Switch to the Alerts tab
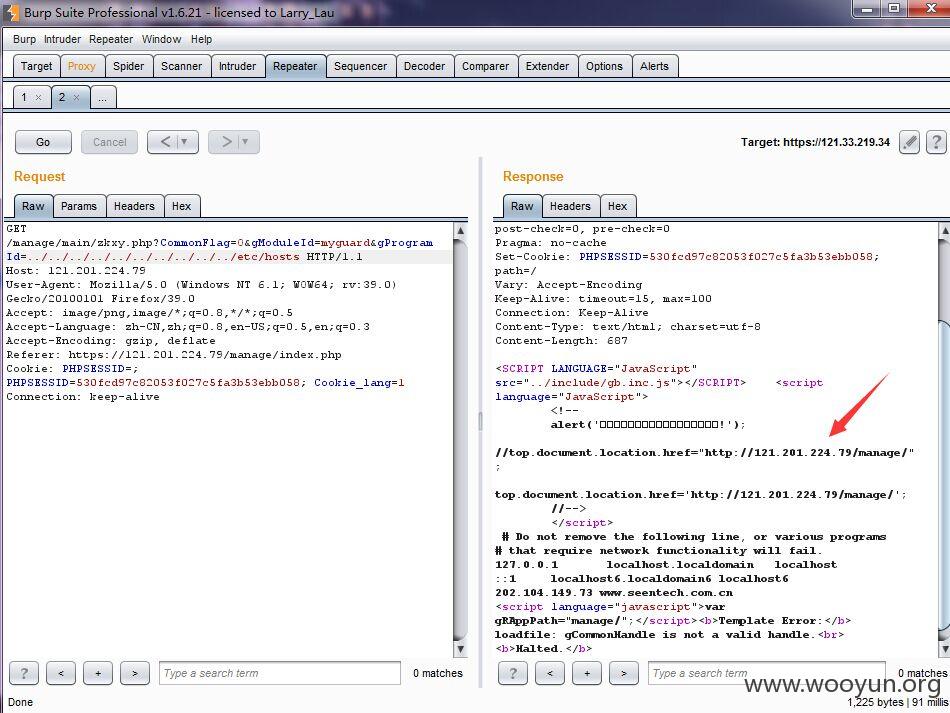This screenshot has height=713, width=950. 655,66
